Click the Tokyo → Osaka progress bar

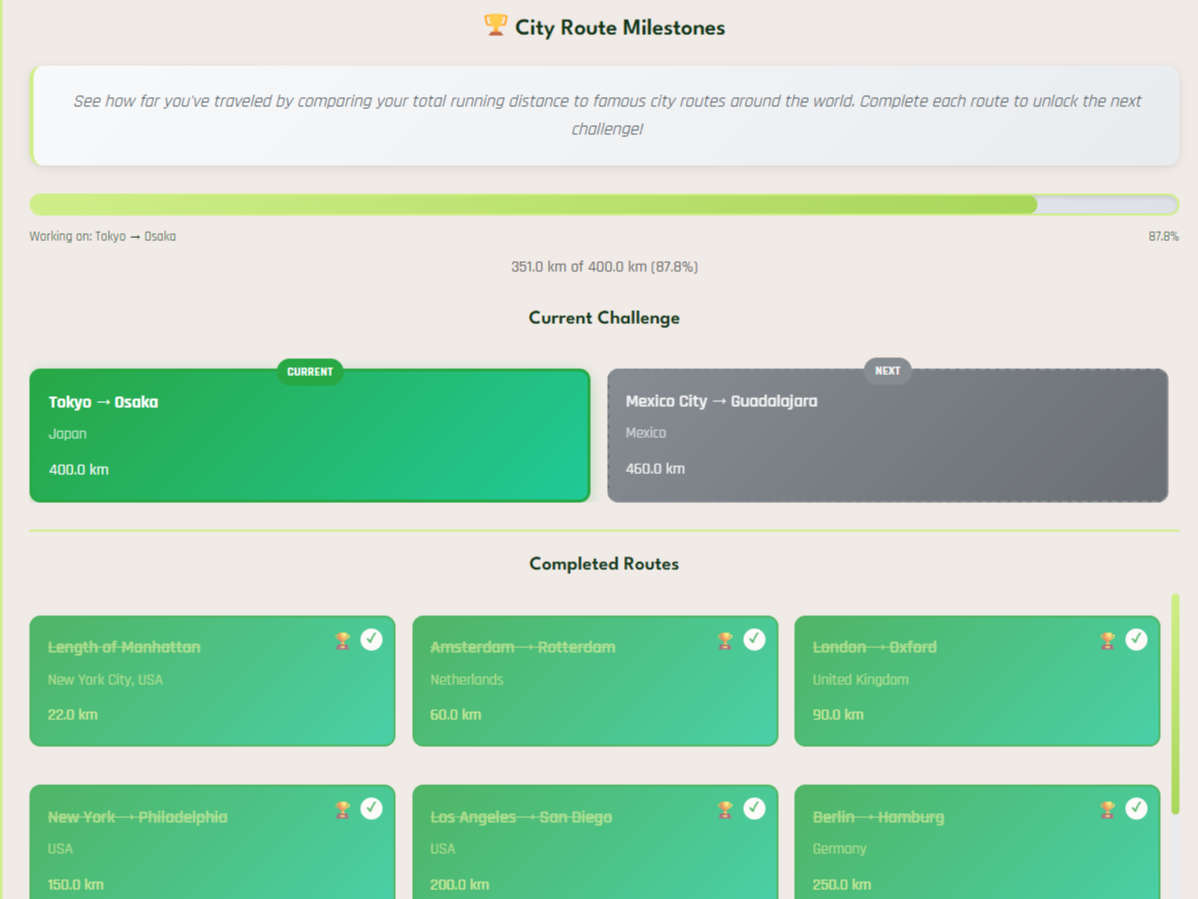point(604,205)
